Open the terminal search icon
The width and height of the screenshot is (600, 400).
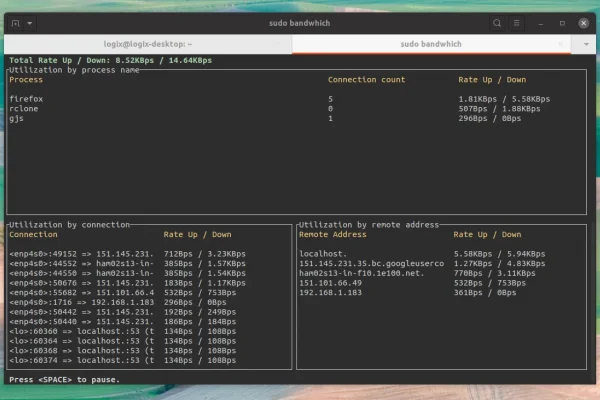pos(497,23)
